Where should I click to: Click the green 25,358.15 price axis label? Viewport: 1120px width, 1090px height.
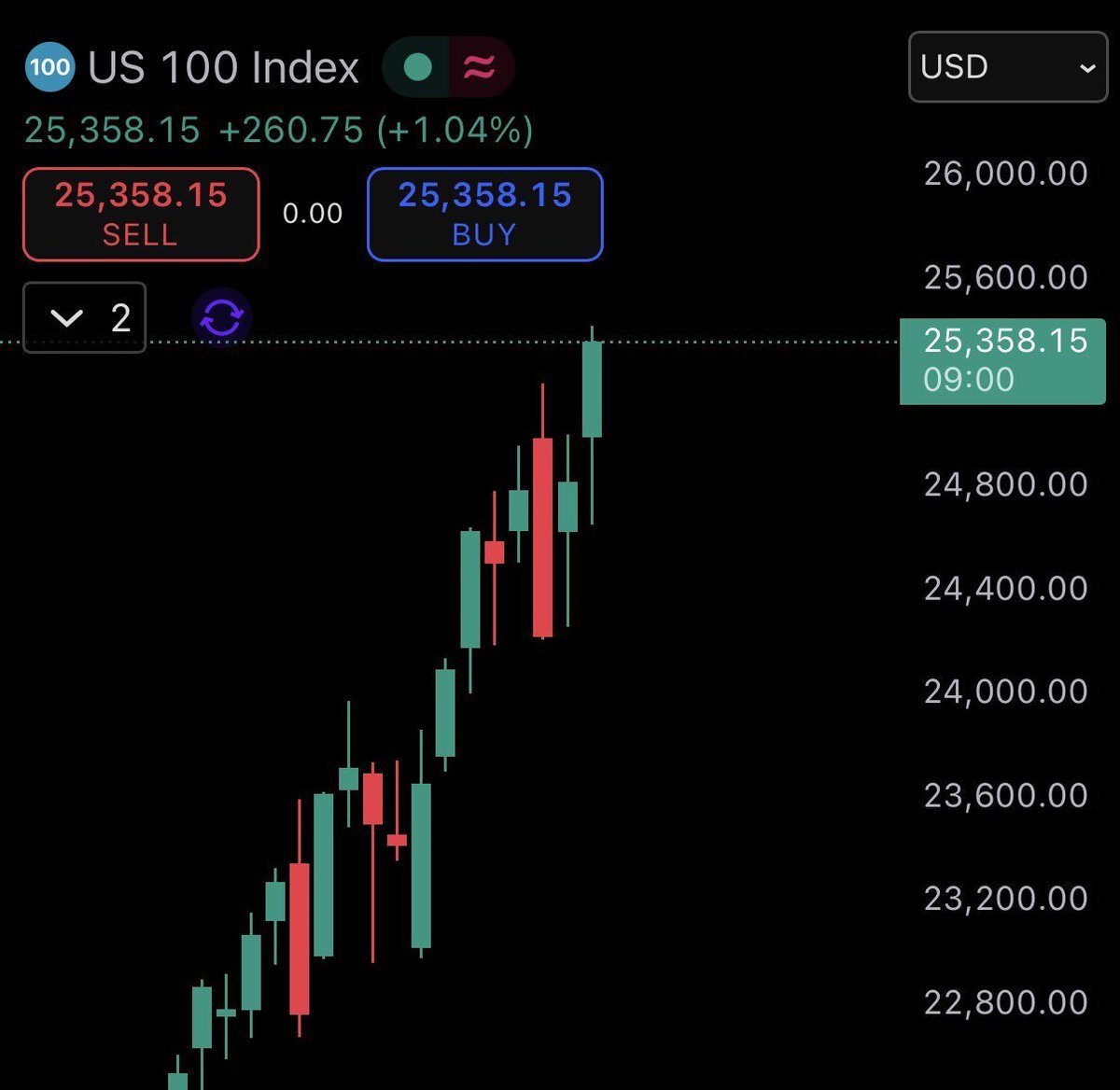1003,360
